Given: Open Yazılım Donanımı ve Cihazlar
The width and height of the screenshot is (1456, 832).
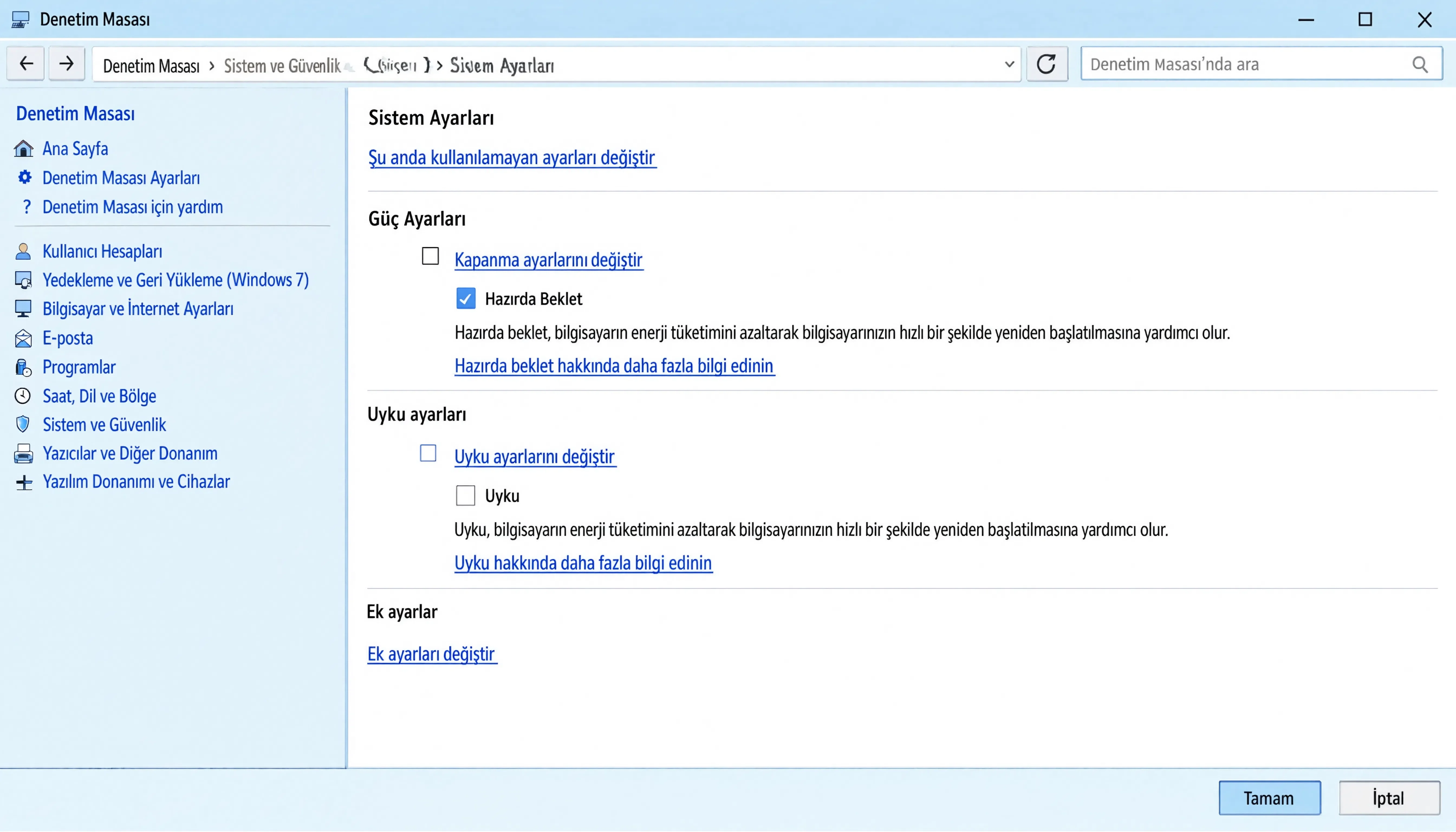Looking at the screenshot, I should click(x=136, y=482).
